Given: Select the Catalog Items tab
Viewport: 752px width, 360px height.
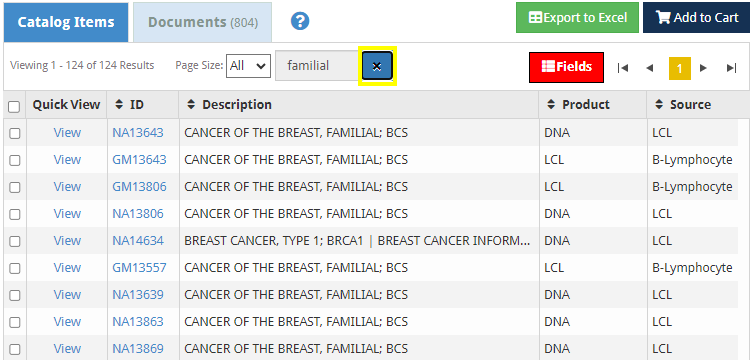Looking at the screenshot, I should [x=66, y=22].
